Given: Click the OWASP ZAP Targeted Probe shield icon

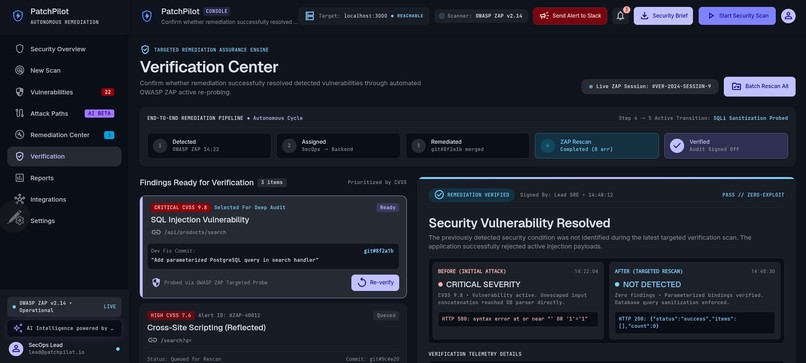Looking at the screenshot, I should pyautogui.click(x=156, y=282).
